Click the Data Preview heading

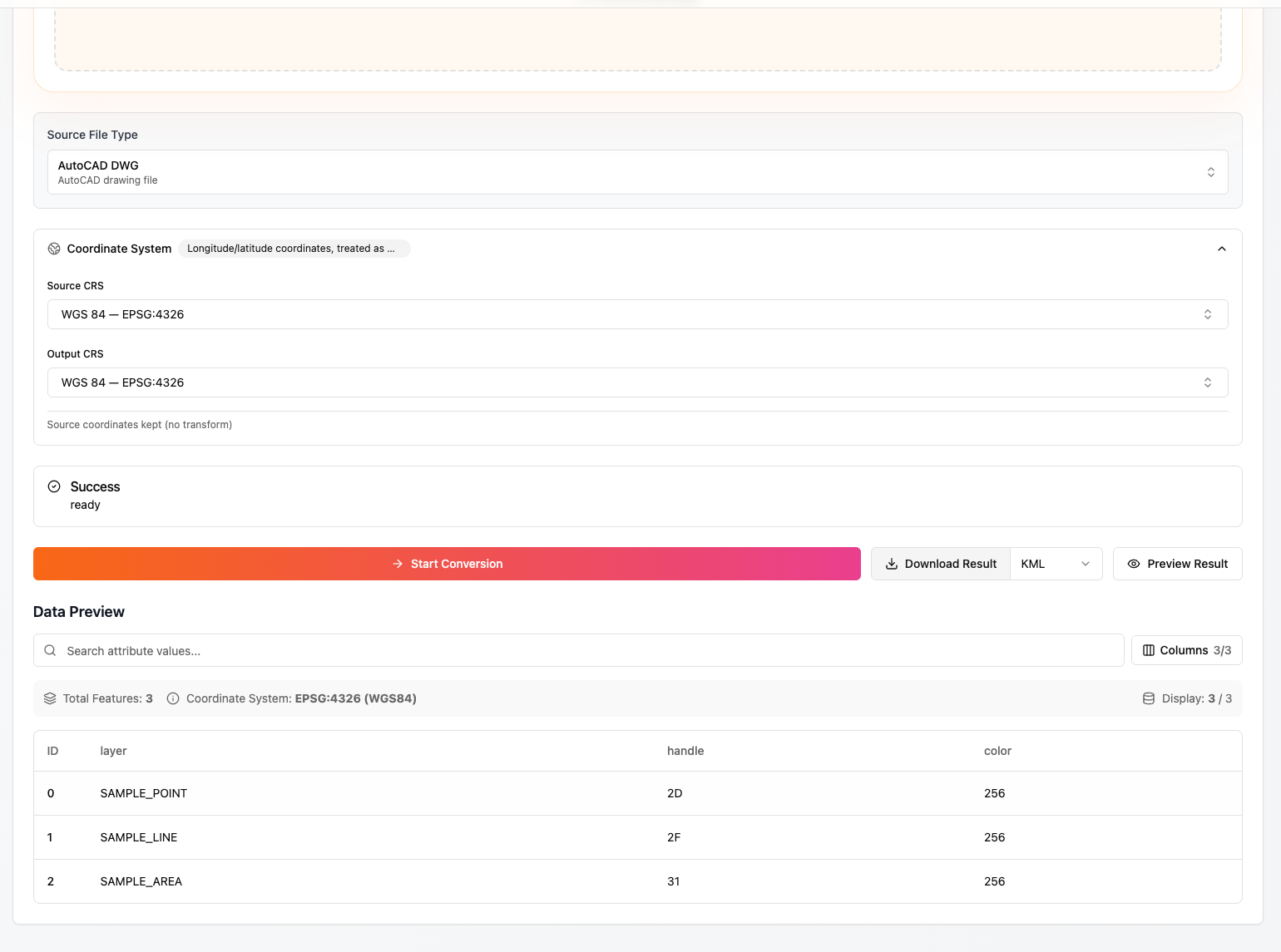tap(79, 612)
